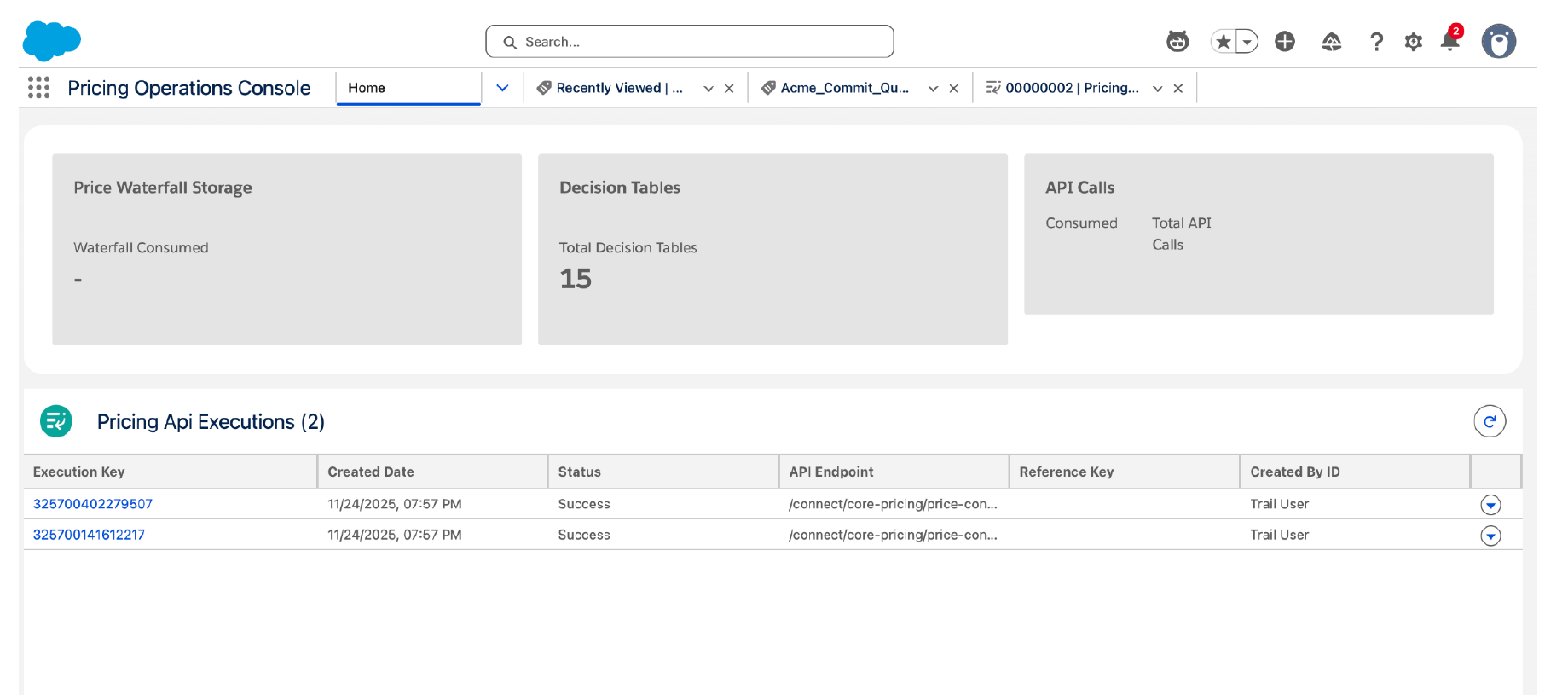Screen dimensions: 1568x695
Task: View notifications bell with 2 alerts
Action: click(1450, 40)
